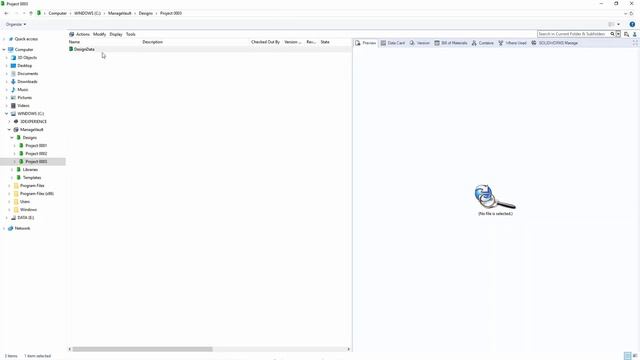The width and height of the screenshot is (640, 360).
Task: Click the user icon at top right
Action: click(x=635, y=34)
